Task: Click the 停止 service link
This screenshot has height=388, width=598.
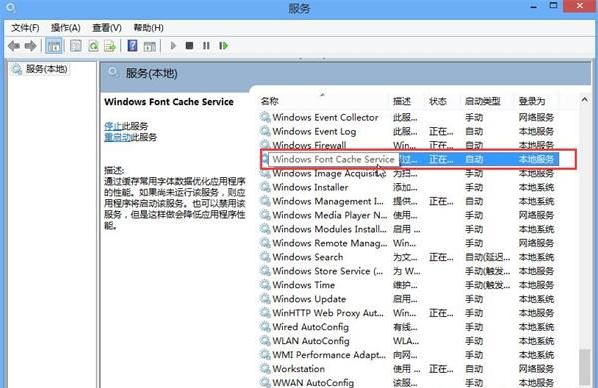Action: coord(113,126)
